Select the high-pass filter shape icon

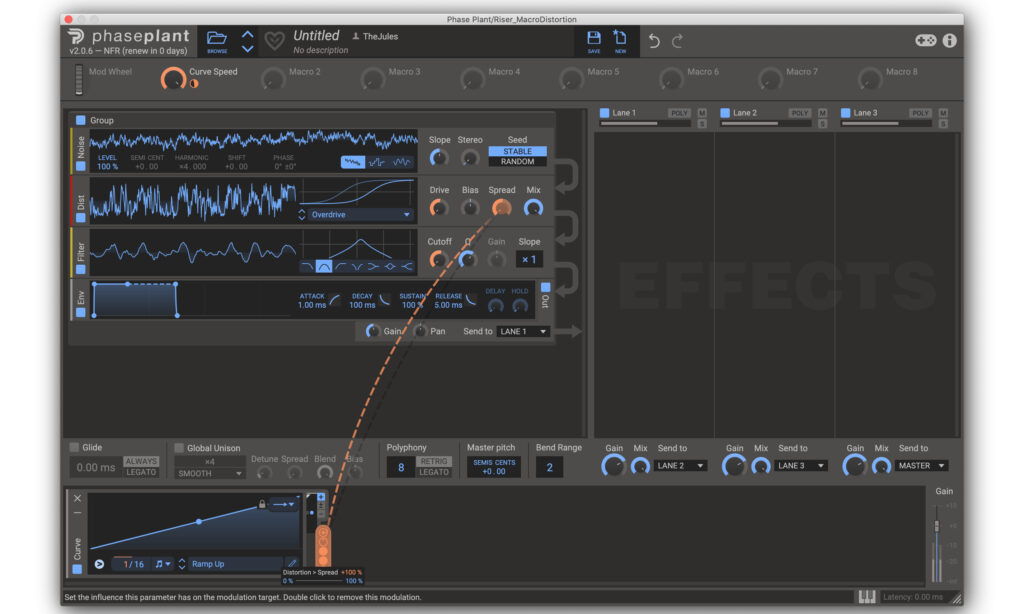[x=340, y=267]
